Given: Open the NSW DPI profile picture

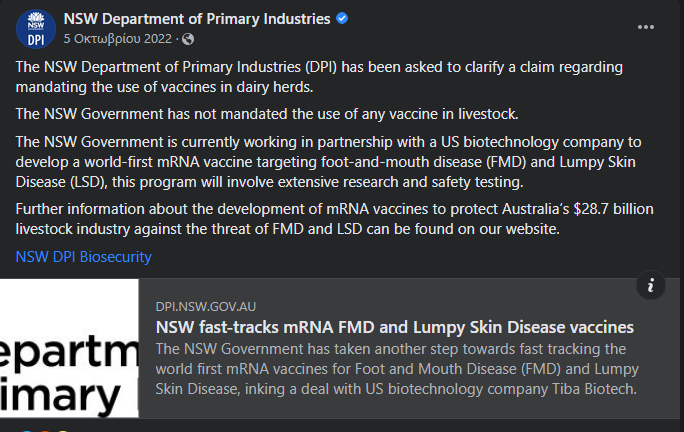Looking at the screenshot, I should tap(36, 29).
